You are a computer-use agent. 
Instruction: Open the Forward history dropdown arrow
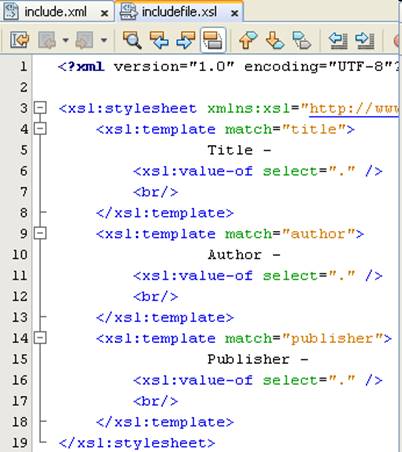pyautogui.click(x=104, y=40)
